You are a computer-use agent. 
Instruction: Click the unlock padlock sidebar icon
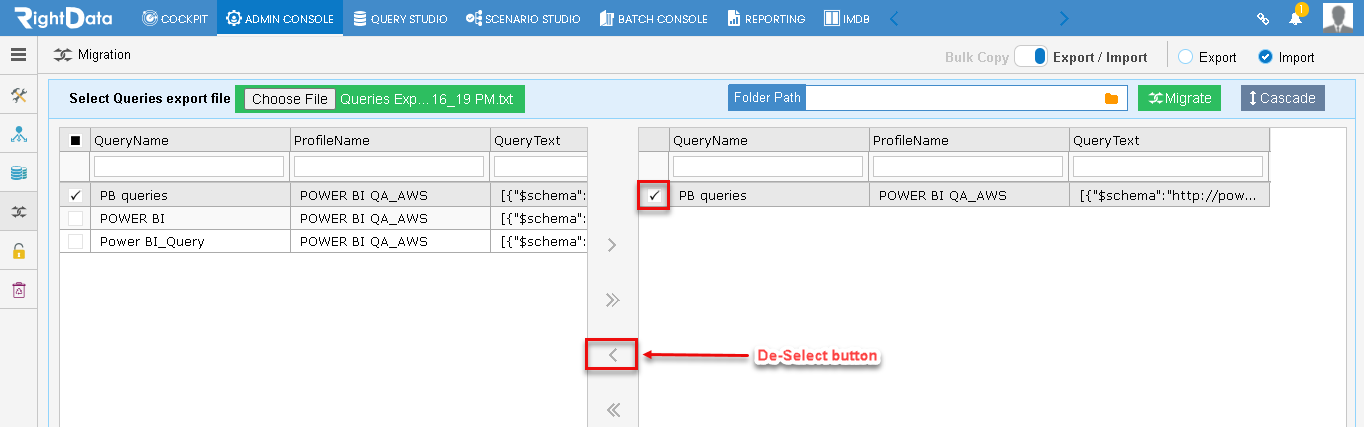[18, 251]
